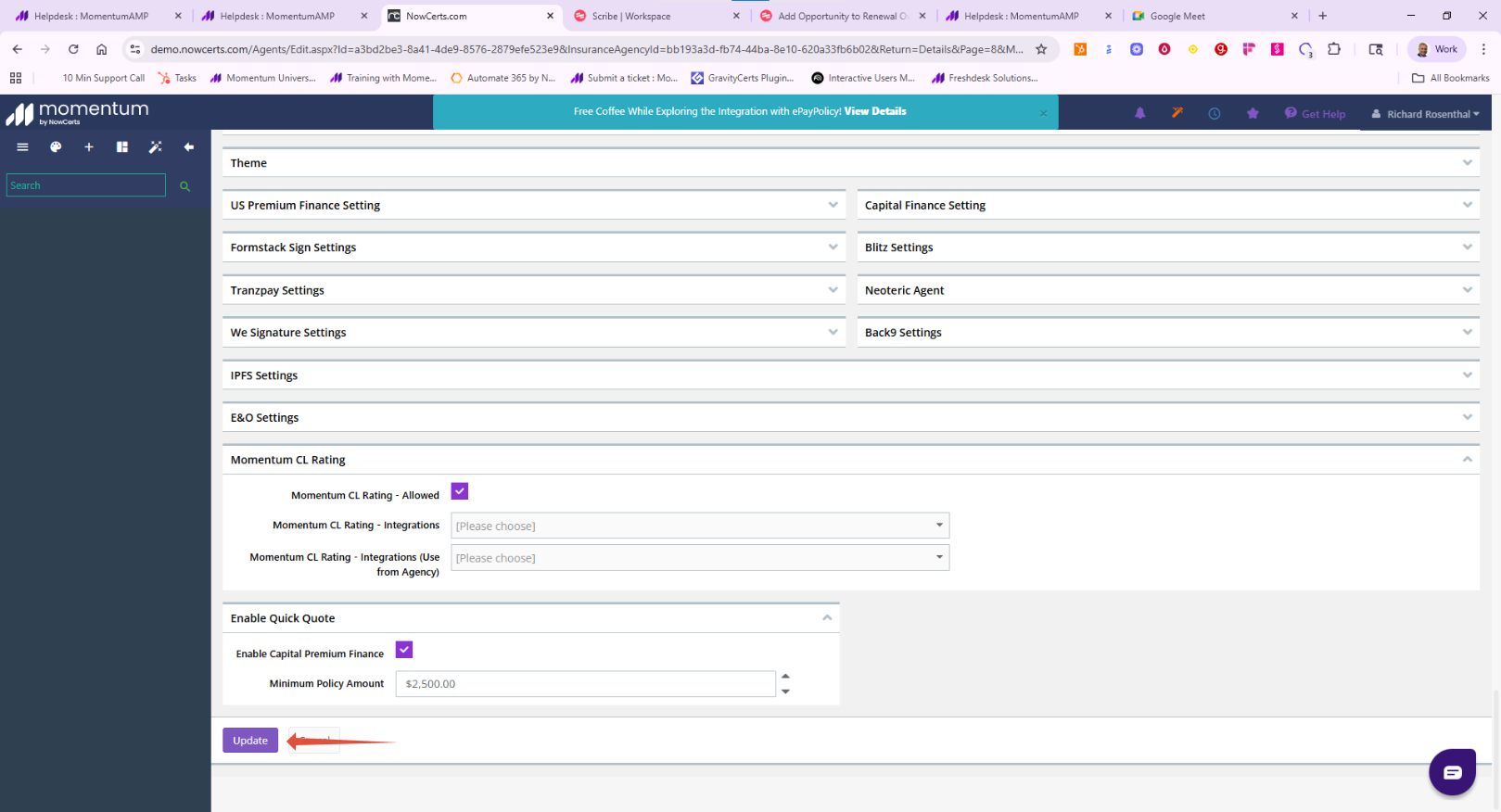
Task: Uncheck Momentum CL Rating - Allowed
Action: (x=460, y=491)
